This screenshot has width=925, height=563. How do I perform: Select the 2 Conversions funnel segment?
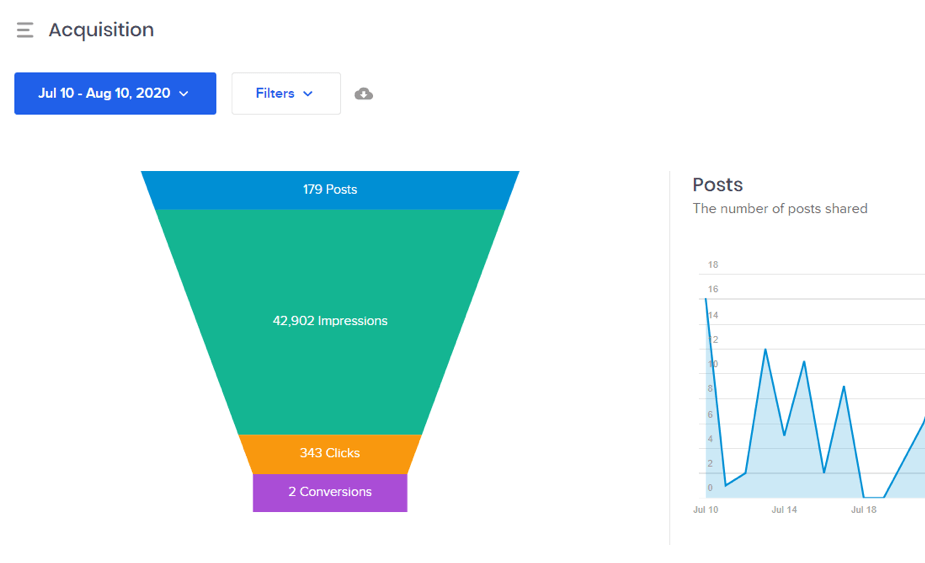pos(330,492)
